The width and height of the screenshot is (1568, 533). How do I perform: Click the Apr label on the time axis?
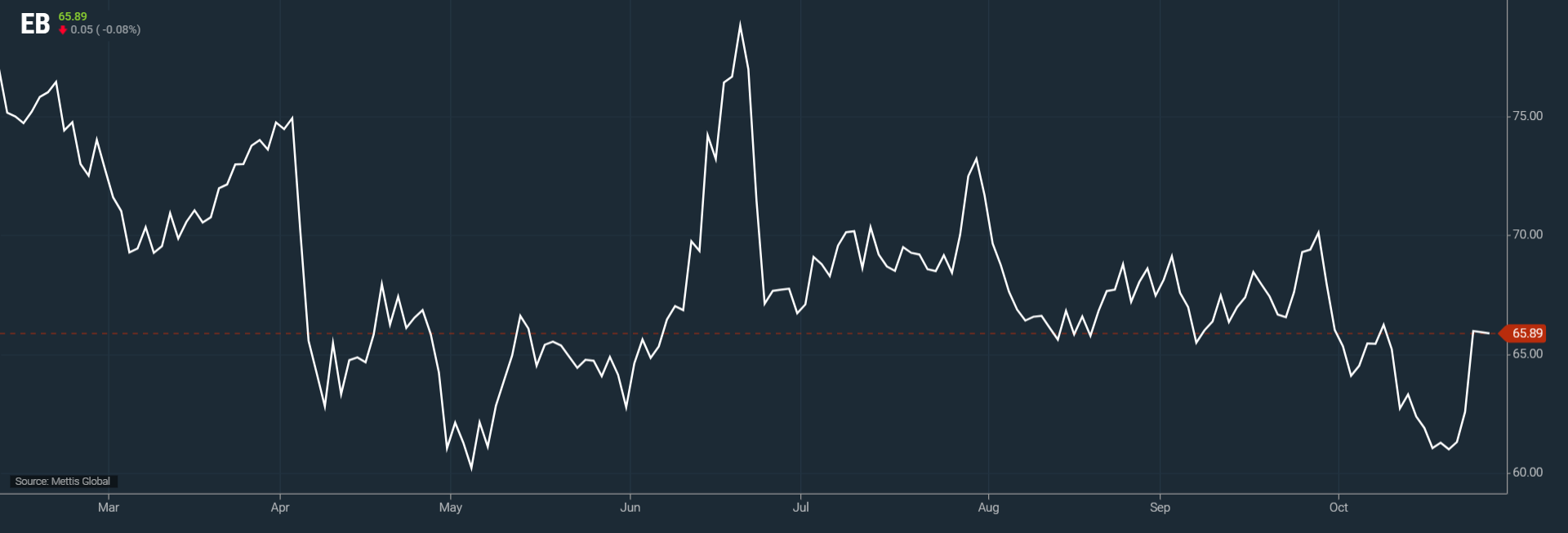[x=280, y=508]
